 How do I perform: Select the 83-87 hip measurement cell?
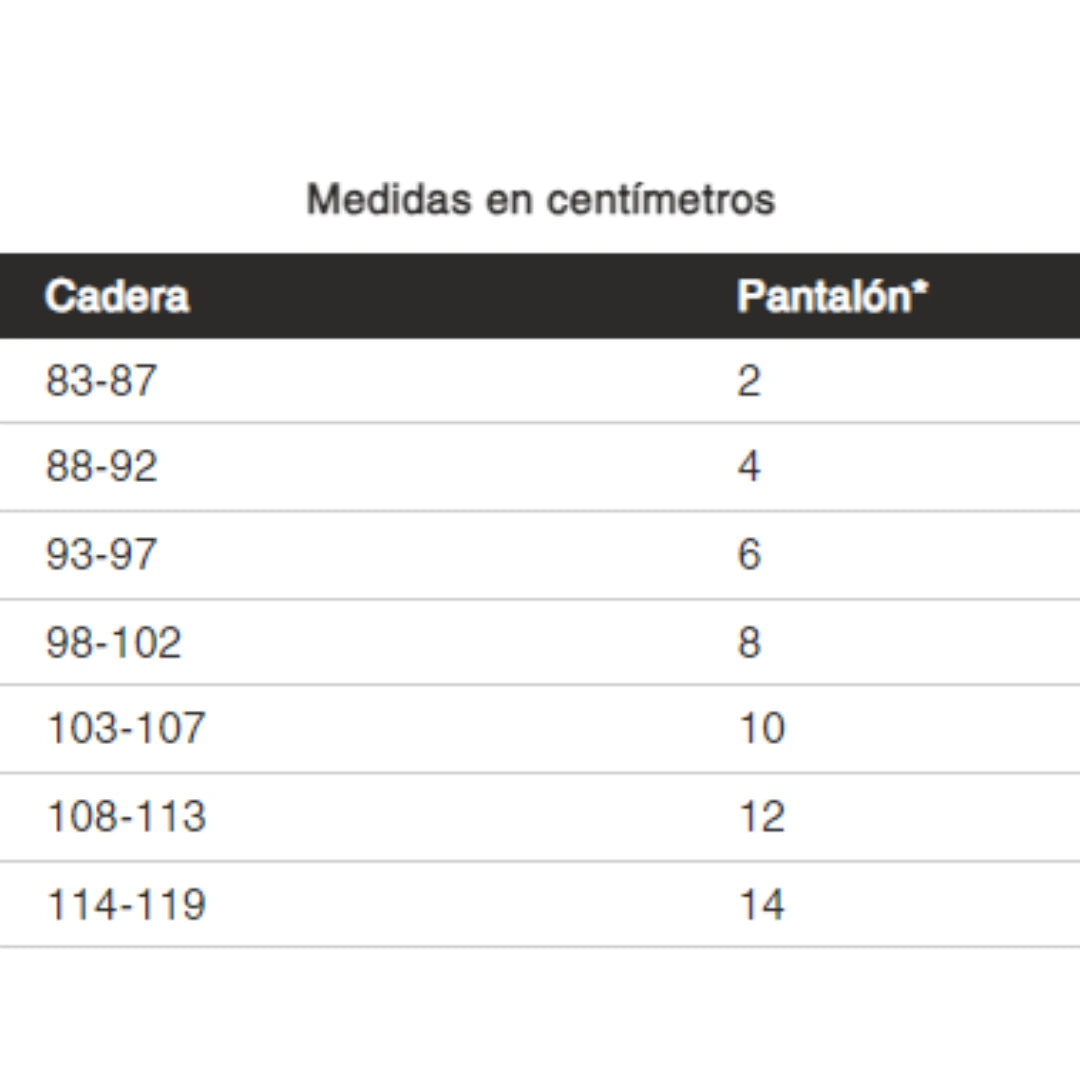tap(101, 381)
